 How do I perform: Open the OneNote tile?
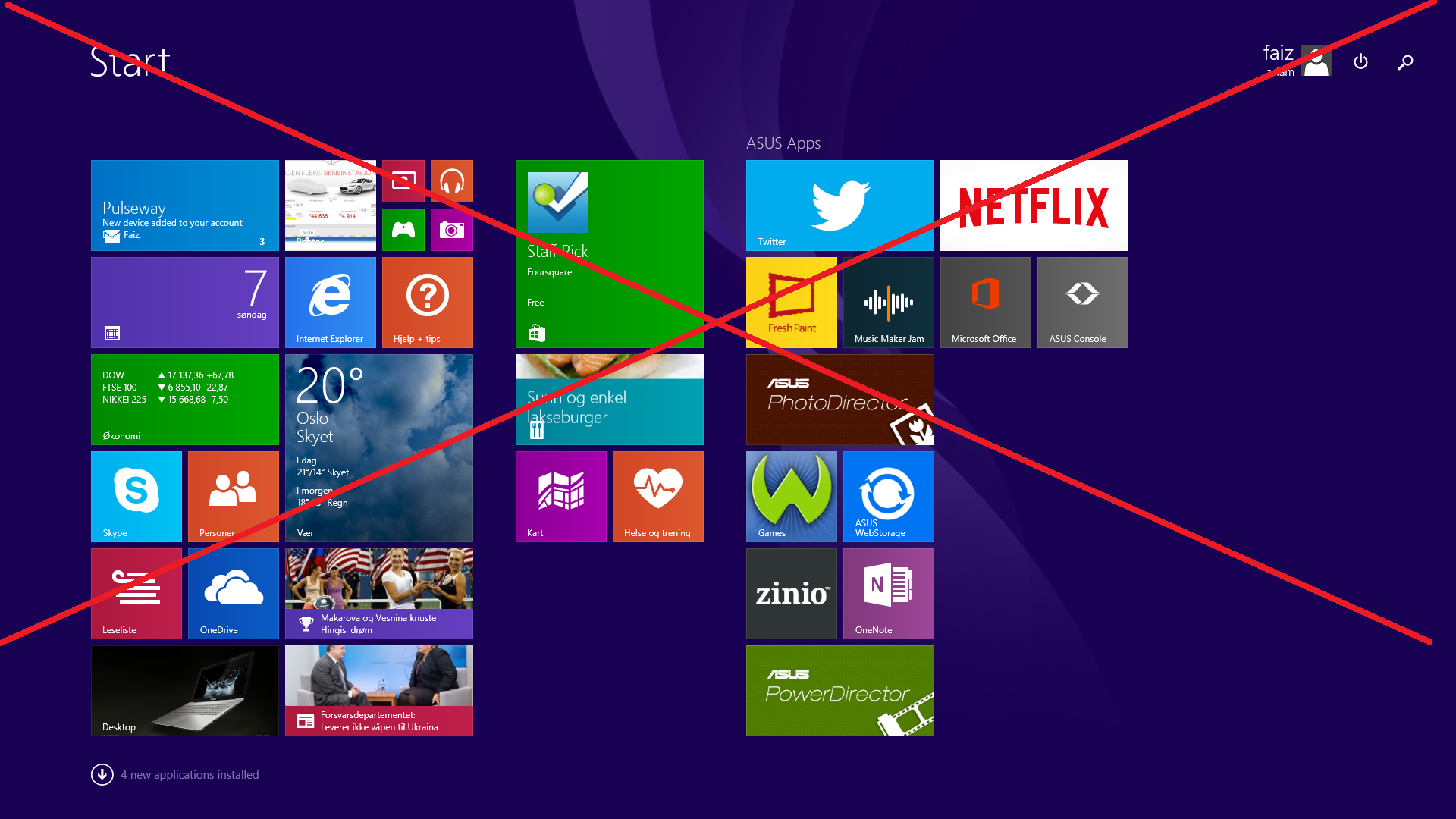pyautogui.click(x=889, y=594)
